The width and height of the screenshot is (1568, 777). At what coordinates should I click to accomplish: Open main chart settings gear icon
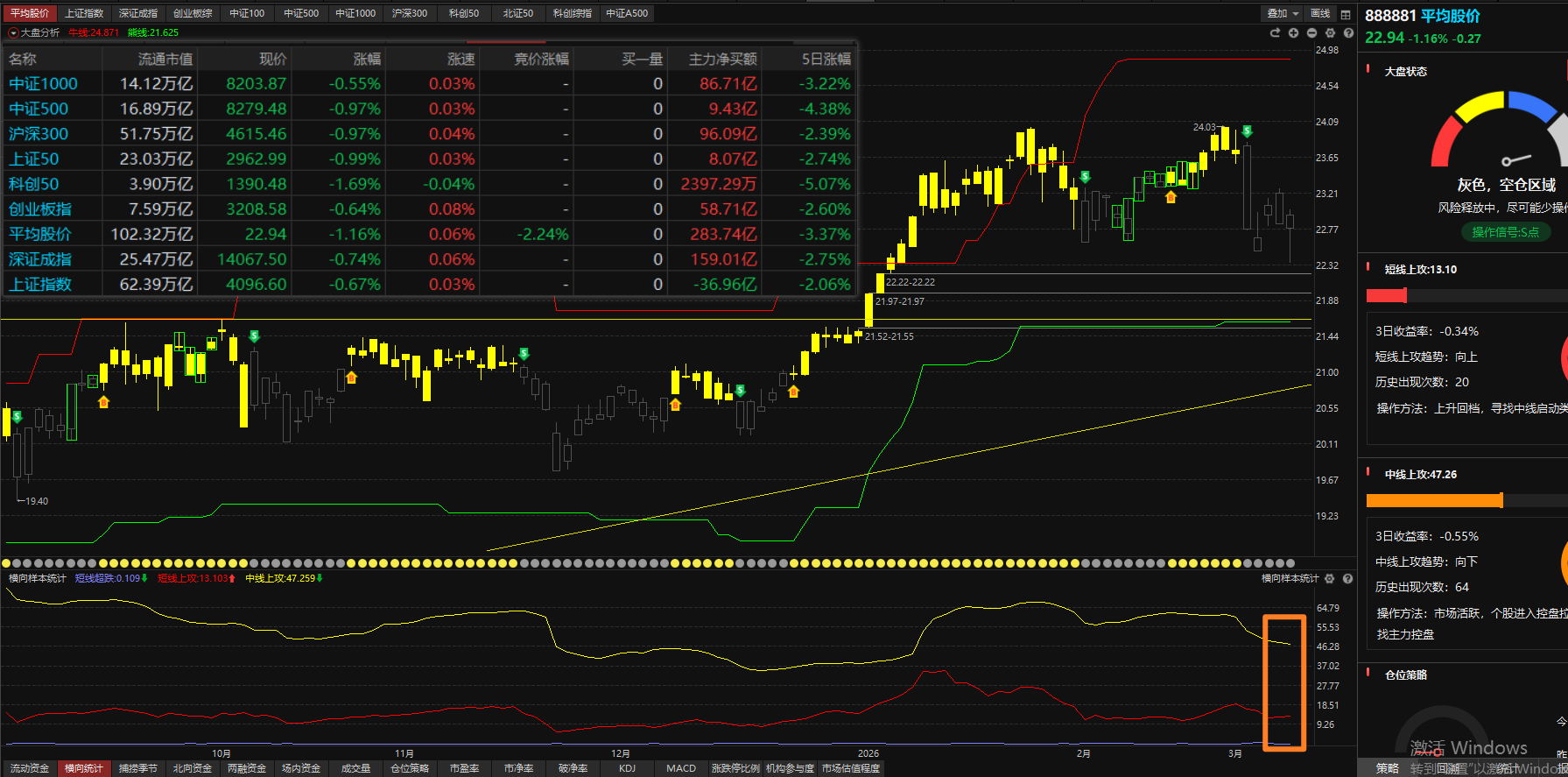1330,32
